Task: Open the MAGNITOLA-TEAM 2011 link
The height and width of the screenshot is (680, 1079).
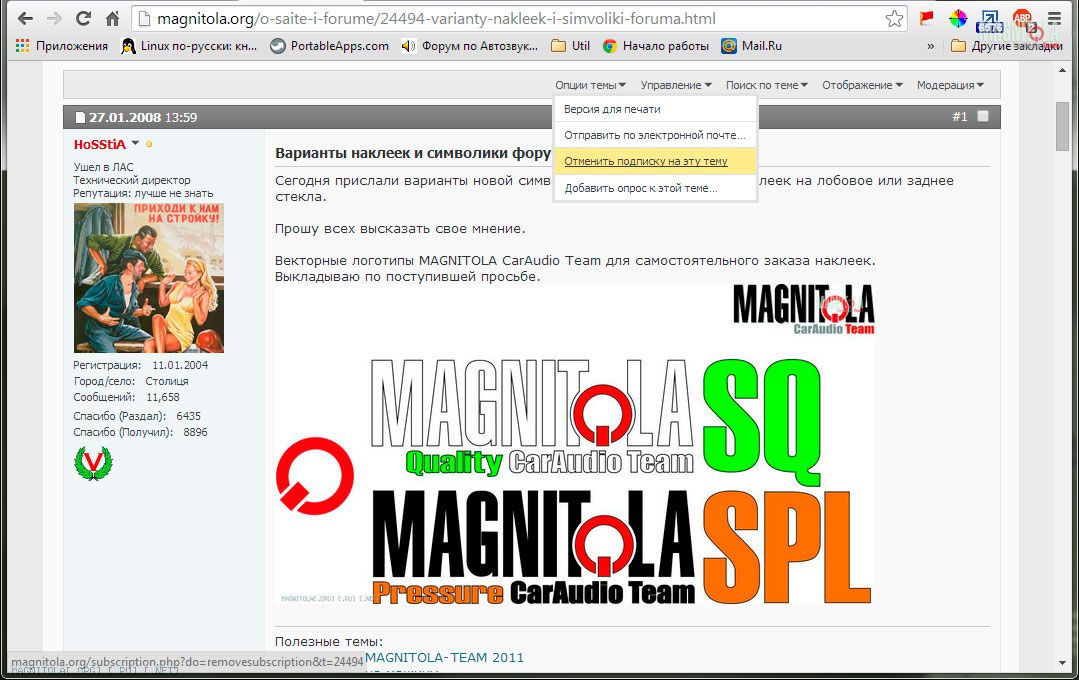Action: (445, 657)
